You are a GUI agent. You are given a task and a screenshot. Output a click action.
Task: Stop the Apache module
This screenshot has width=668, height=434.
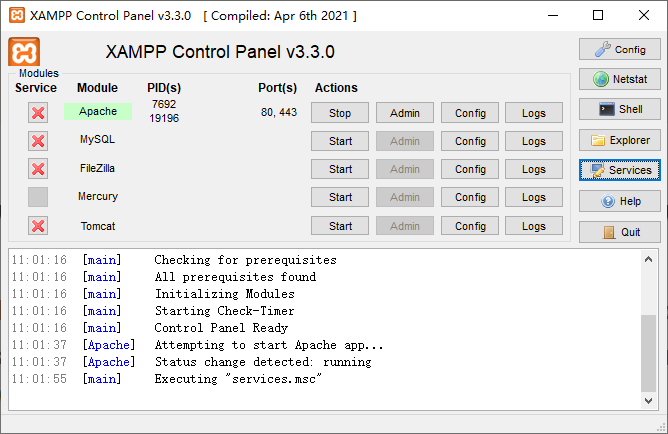[x=340, y=113]
